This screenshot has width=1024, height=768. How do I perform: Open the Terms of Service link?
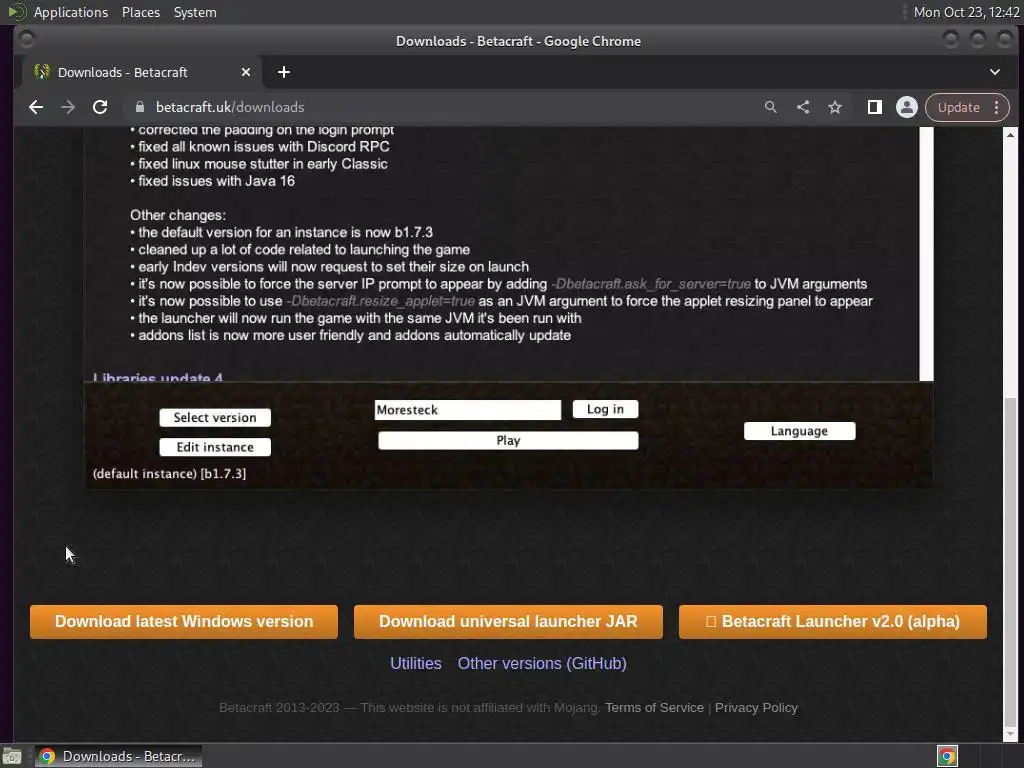pos(654,707)
